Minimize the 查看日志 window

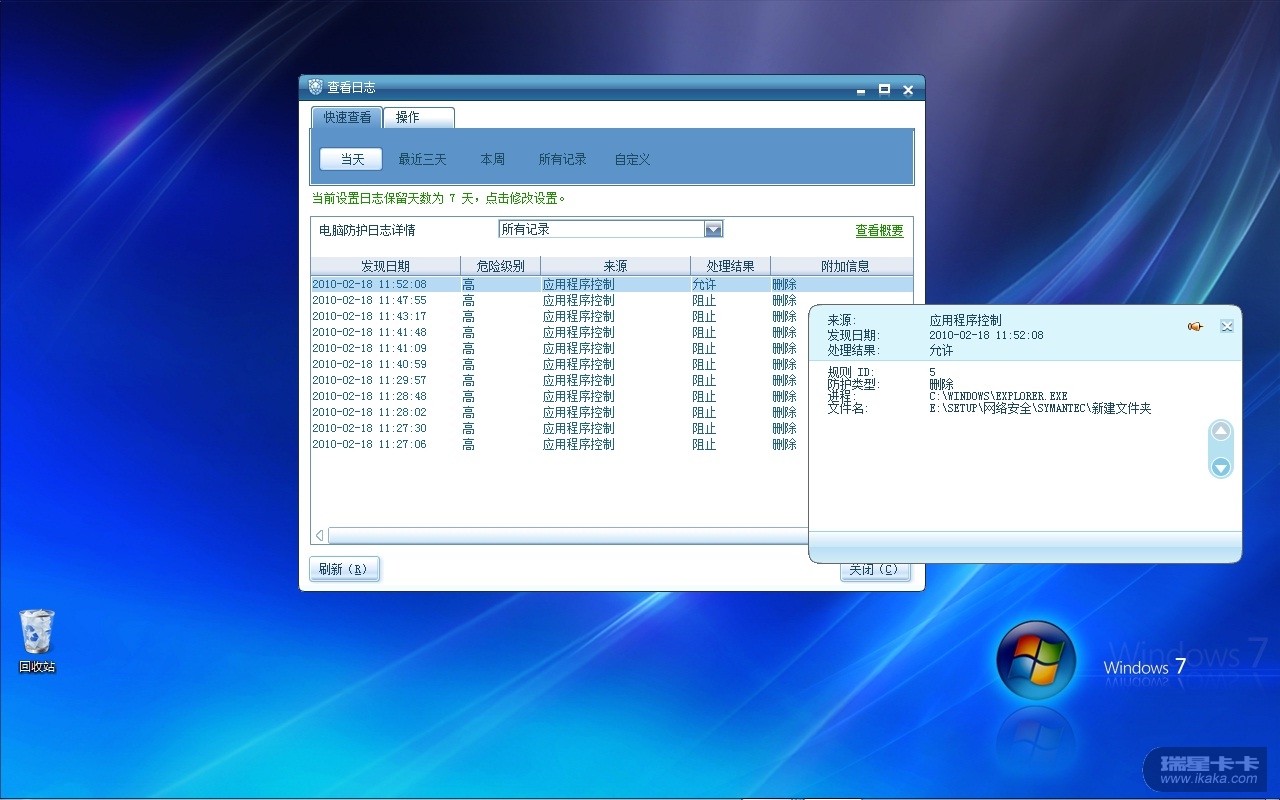pyautogui.click(x=860, y=90)
